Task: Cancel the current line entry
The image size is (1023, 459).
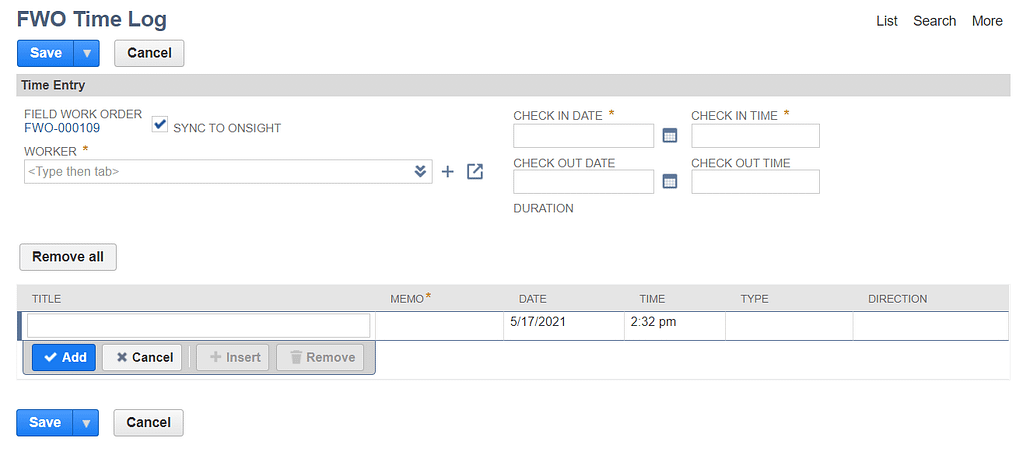Action: 142,357
